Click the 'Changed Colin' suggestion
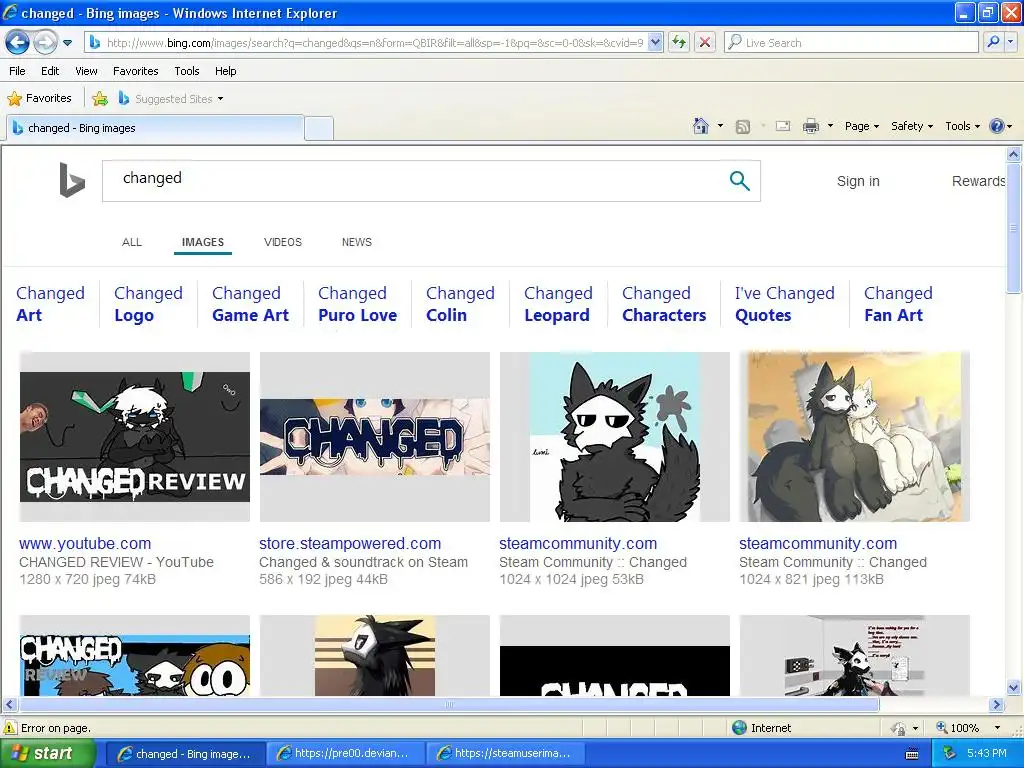The image size is (1024, 768). (x=460, y=304)
